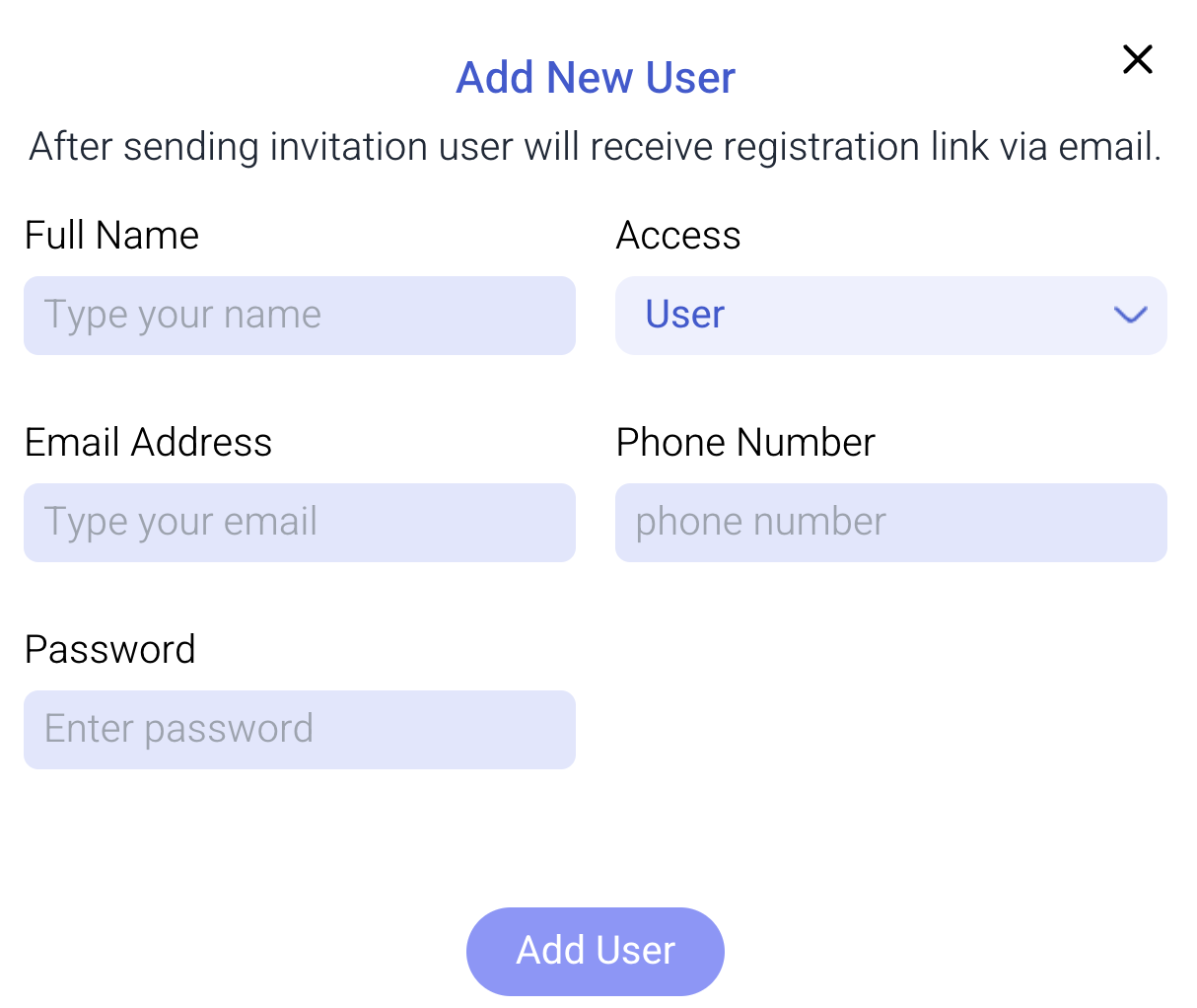Click the X icon in the corner
The image size is (1197, 1008).
pyautogui.click(x=1137, y=59)
